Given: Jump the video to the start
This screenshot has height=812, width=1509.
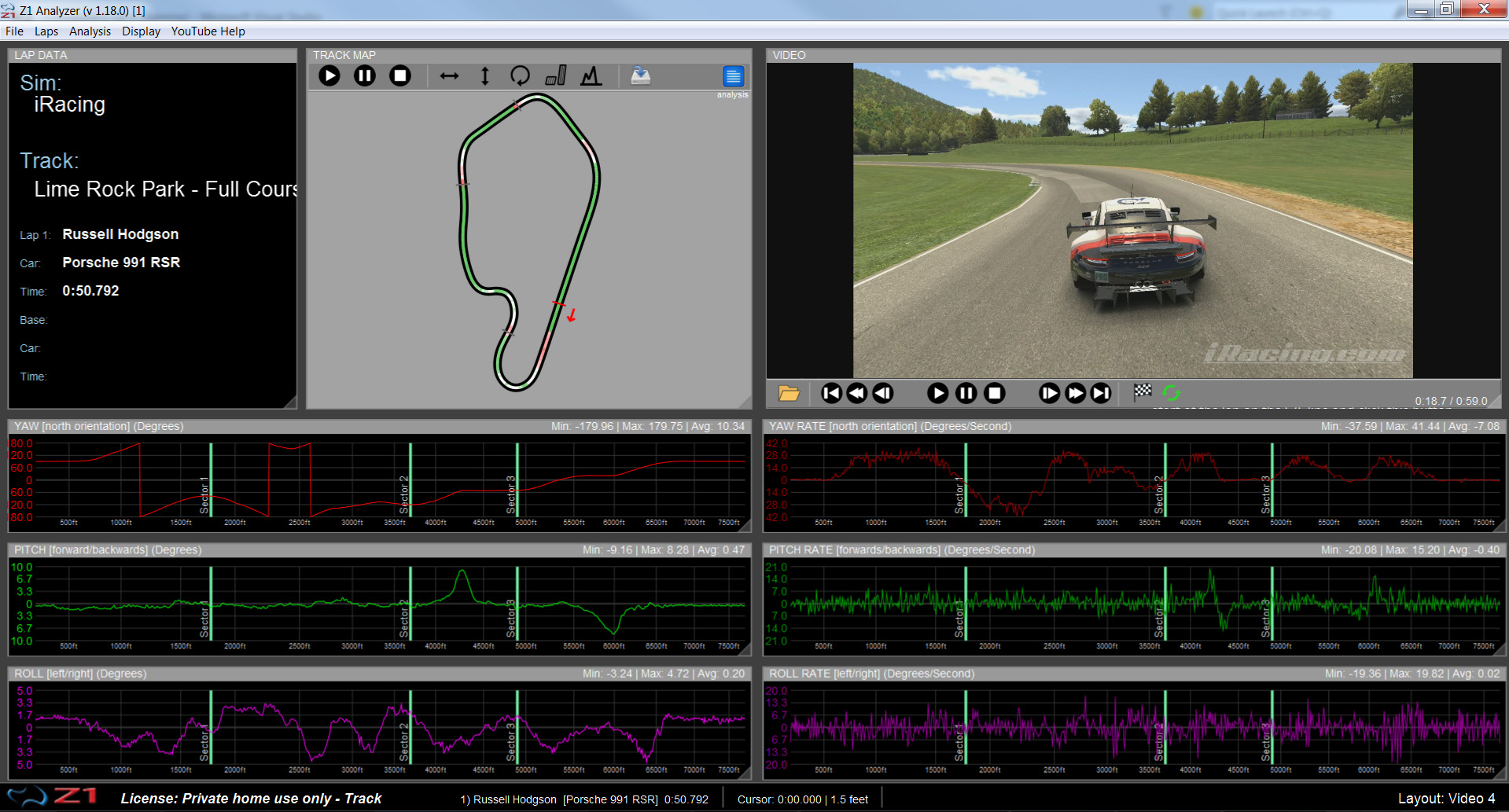Looking at the screenshot, I should 831,393.
